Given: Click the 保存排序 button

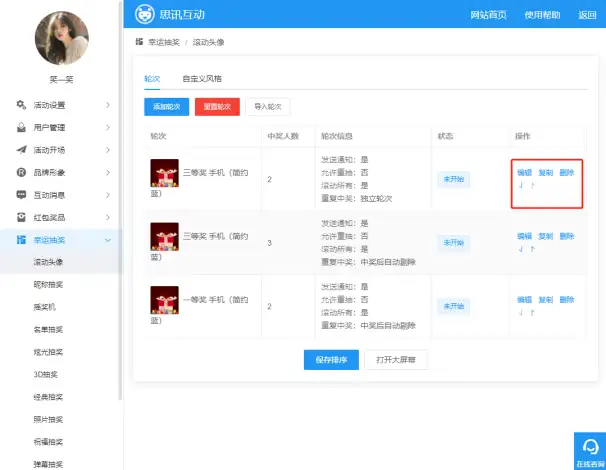Looking at the screenshot, I should pyautogui.click(x=331, y=360).
